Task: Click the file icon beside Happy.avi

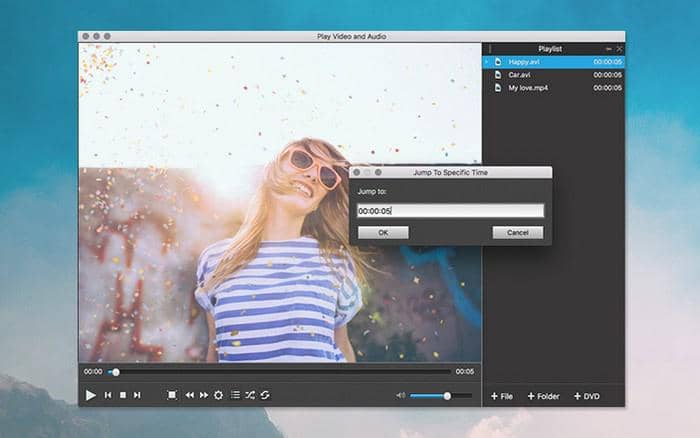Action: (498, 62)
